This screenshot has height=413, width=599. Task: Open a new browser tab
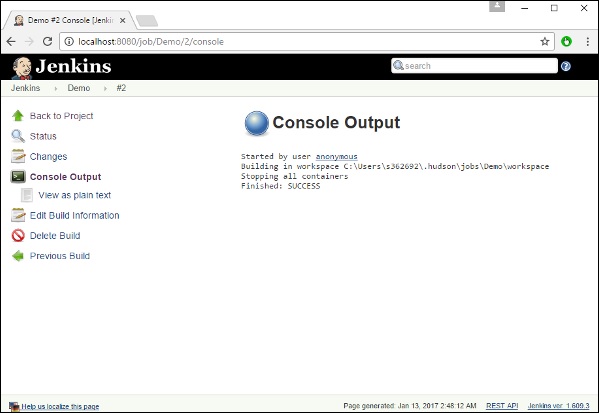pos(147,21)
